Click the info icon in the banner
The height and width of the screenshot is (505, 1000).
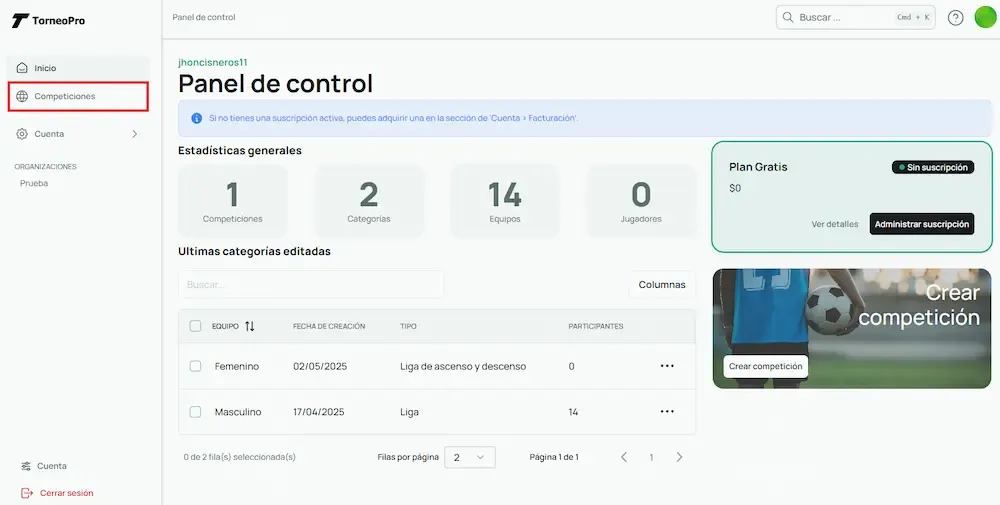click(x=196, y=118)
